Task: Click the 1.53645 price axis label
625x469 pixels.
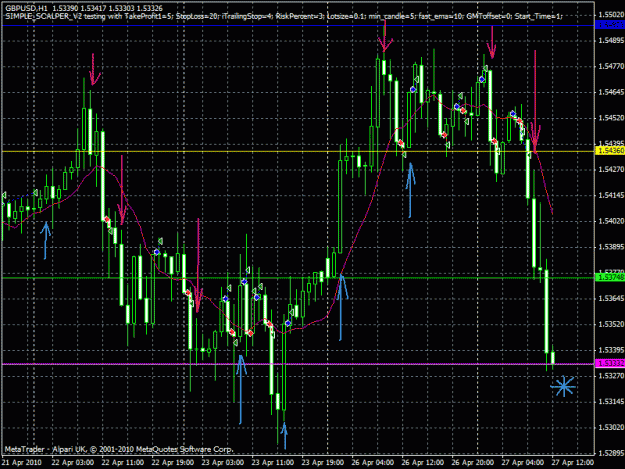Action: [x=611, y=298]
